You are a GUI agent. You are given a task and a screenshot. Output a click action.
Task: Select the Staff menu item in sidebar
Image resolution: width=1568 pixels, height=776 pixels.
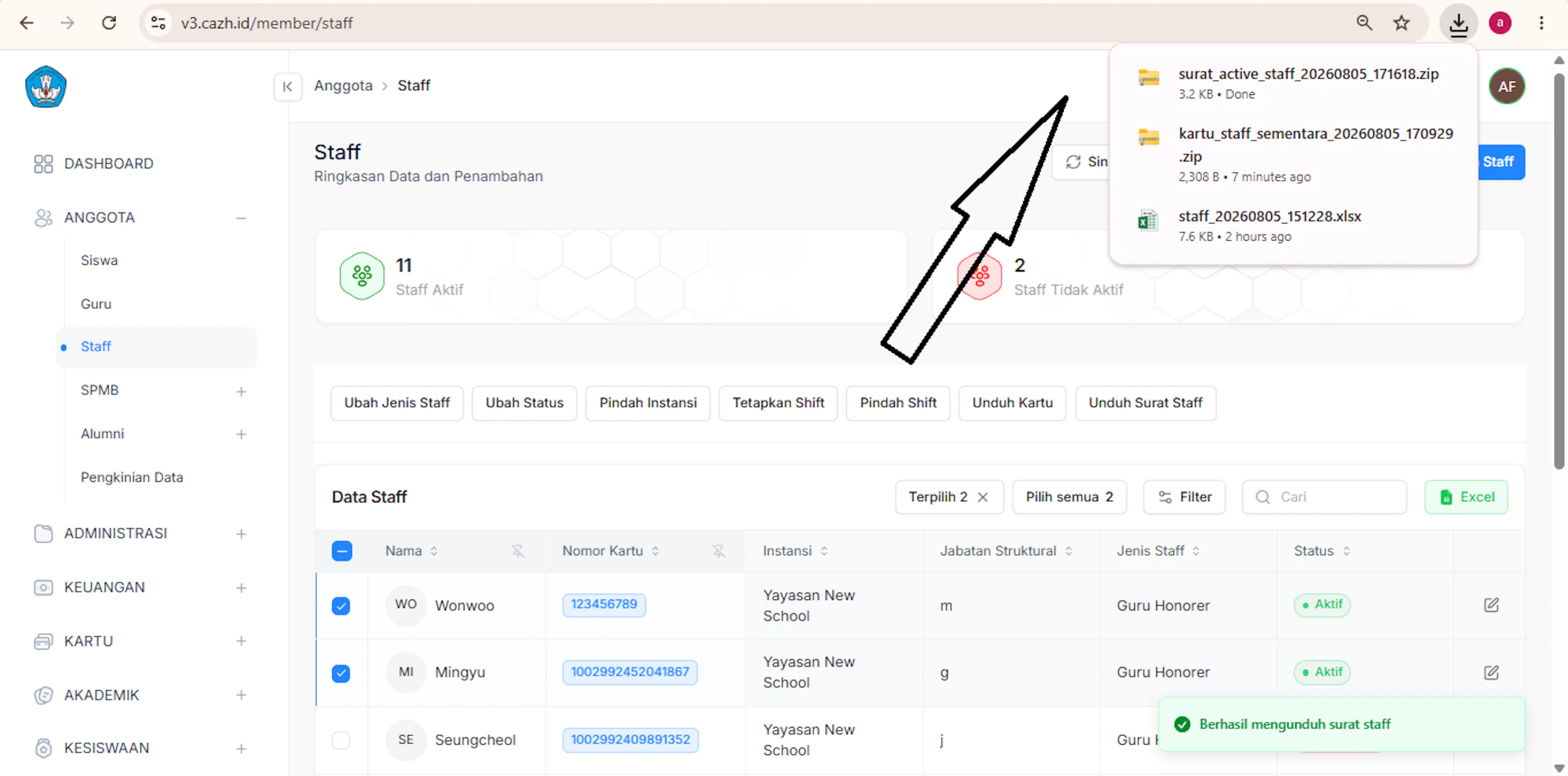[156, 347]
